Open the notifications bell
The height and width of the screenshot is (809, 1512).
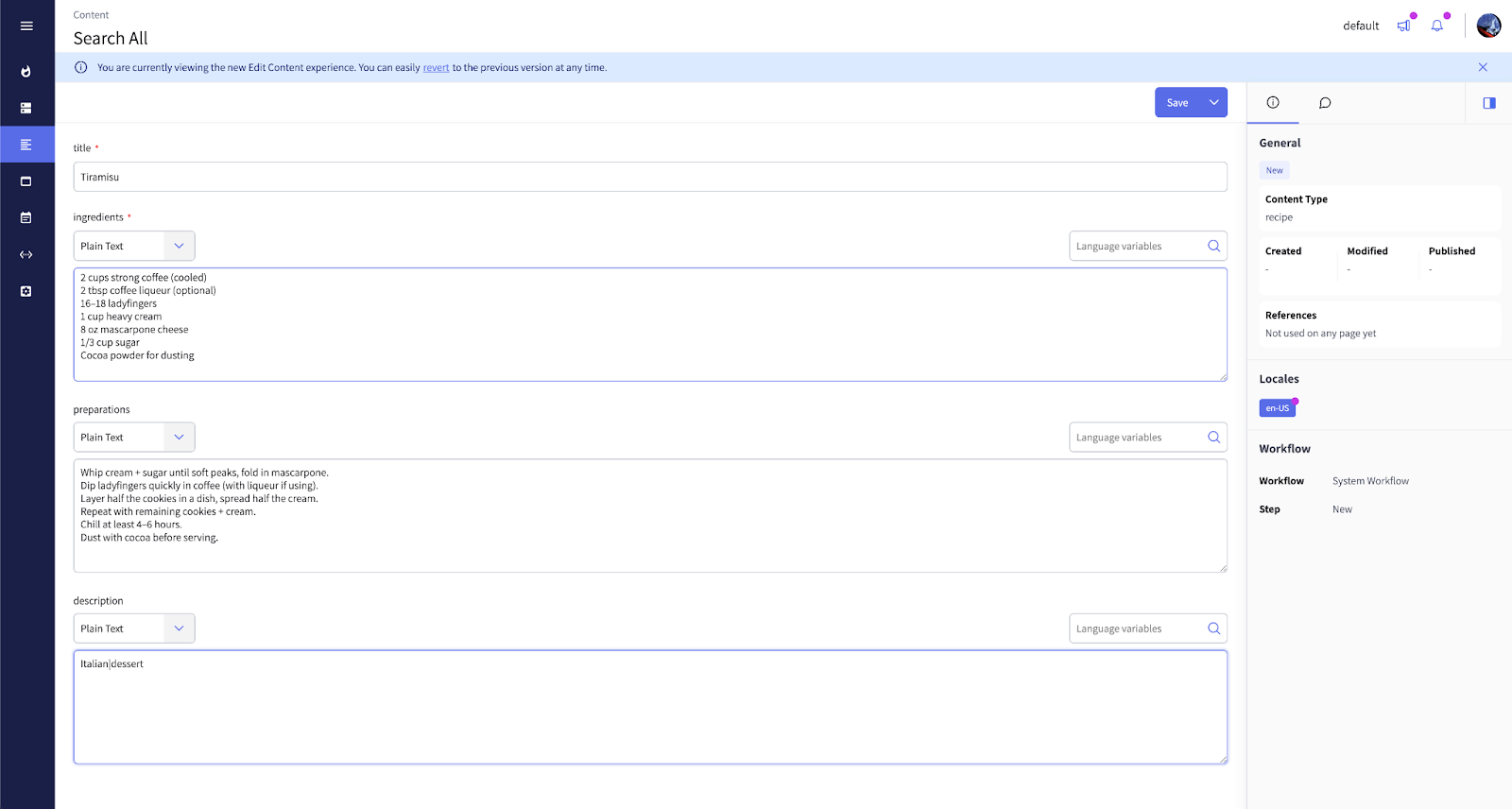click(x=1436, y=26)
